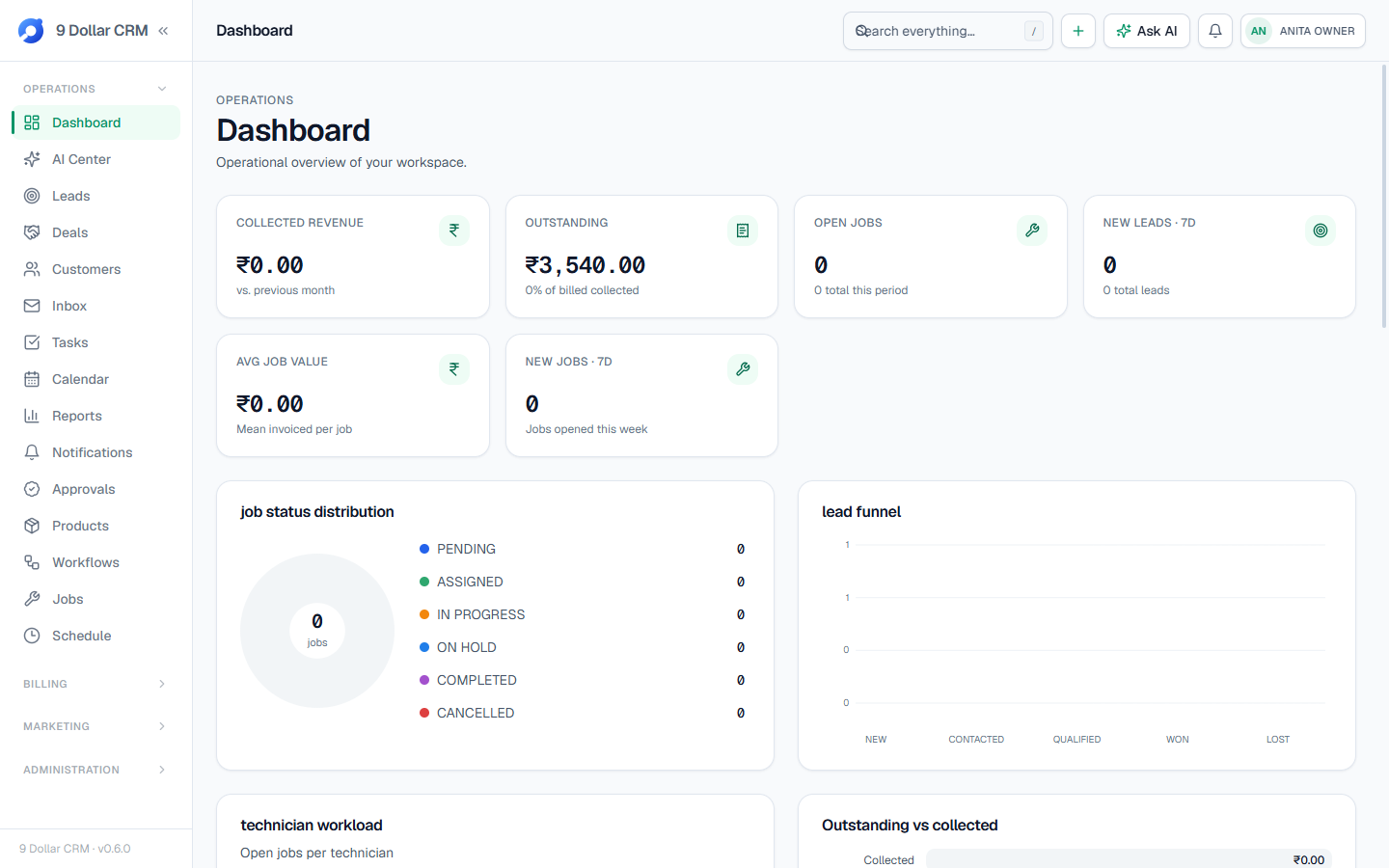Click the wrench icon on New Jobs 7D card
This screenshot has width=1389, height=868.
743,369
